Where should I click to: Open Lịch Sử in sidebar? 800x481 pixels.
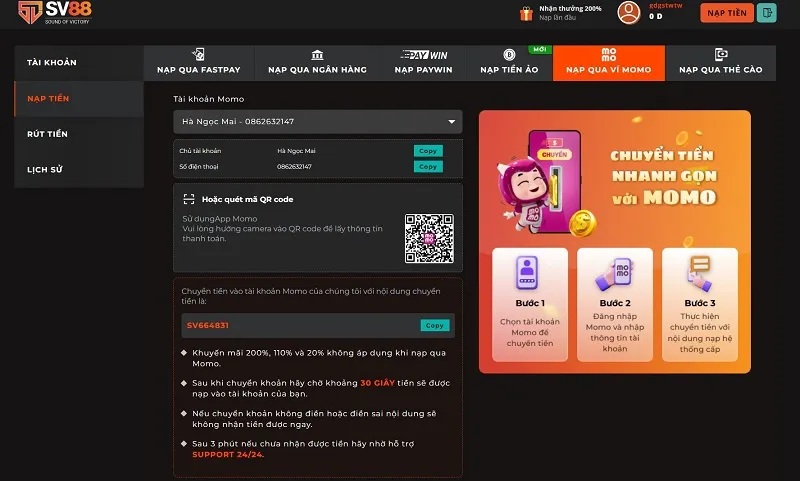(x=45, y=169)
